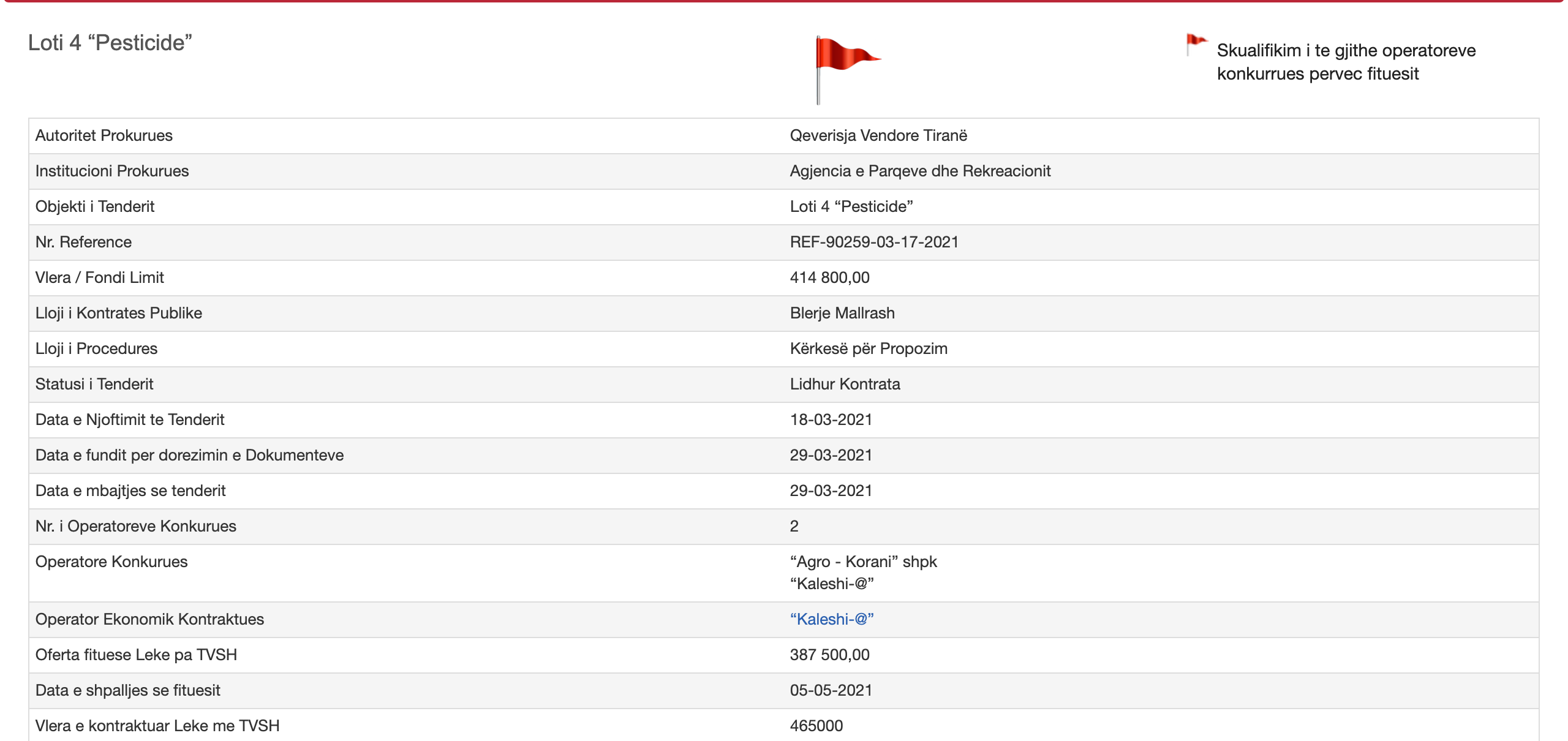This screenshot has width=1568, height=741.
Task: Click Agjencia e Parqeve dhe Rekreacionit value
Action: pyautogui.click(x=919, y=171)
